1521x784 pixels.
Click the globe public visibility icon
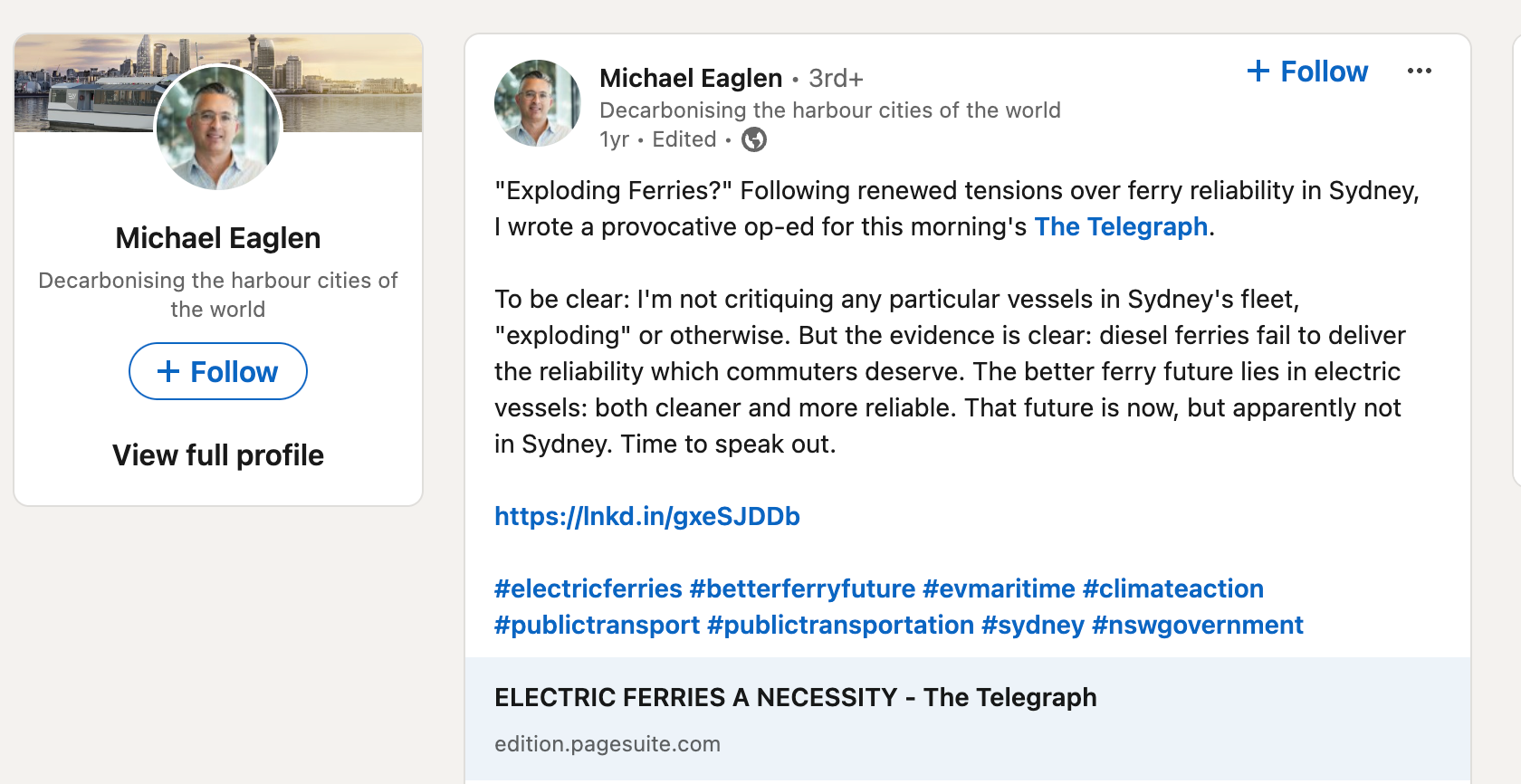[753, 139]
